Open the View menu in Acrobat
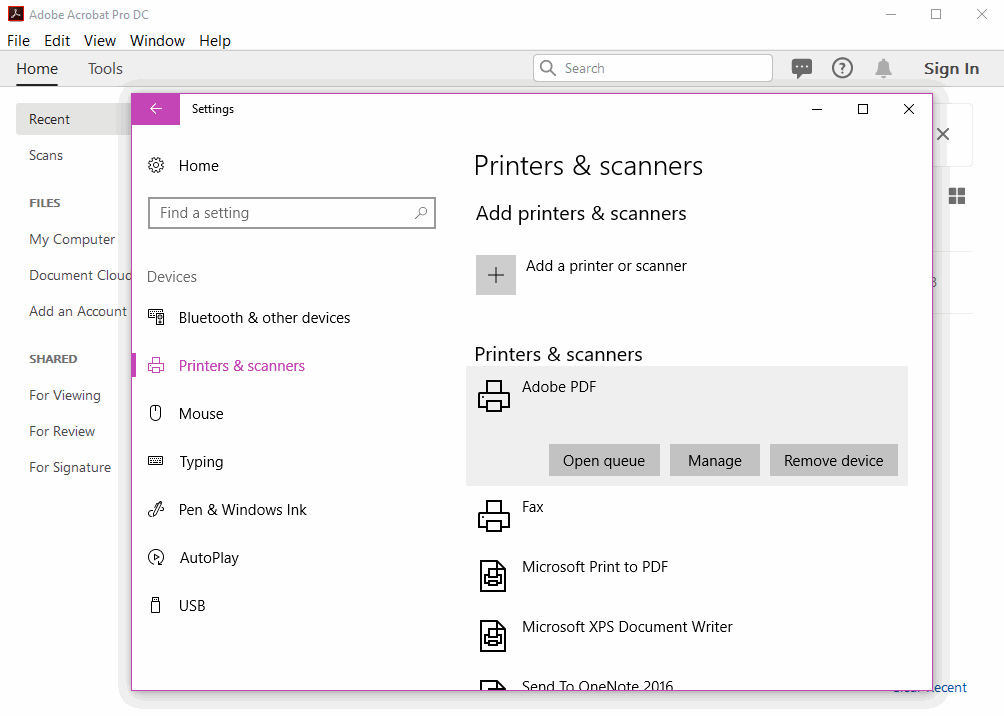The height and width of the screenshot is (716, 1004). click(100, 40)
